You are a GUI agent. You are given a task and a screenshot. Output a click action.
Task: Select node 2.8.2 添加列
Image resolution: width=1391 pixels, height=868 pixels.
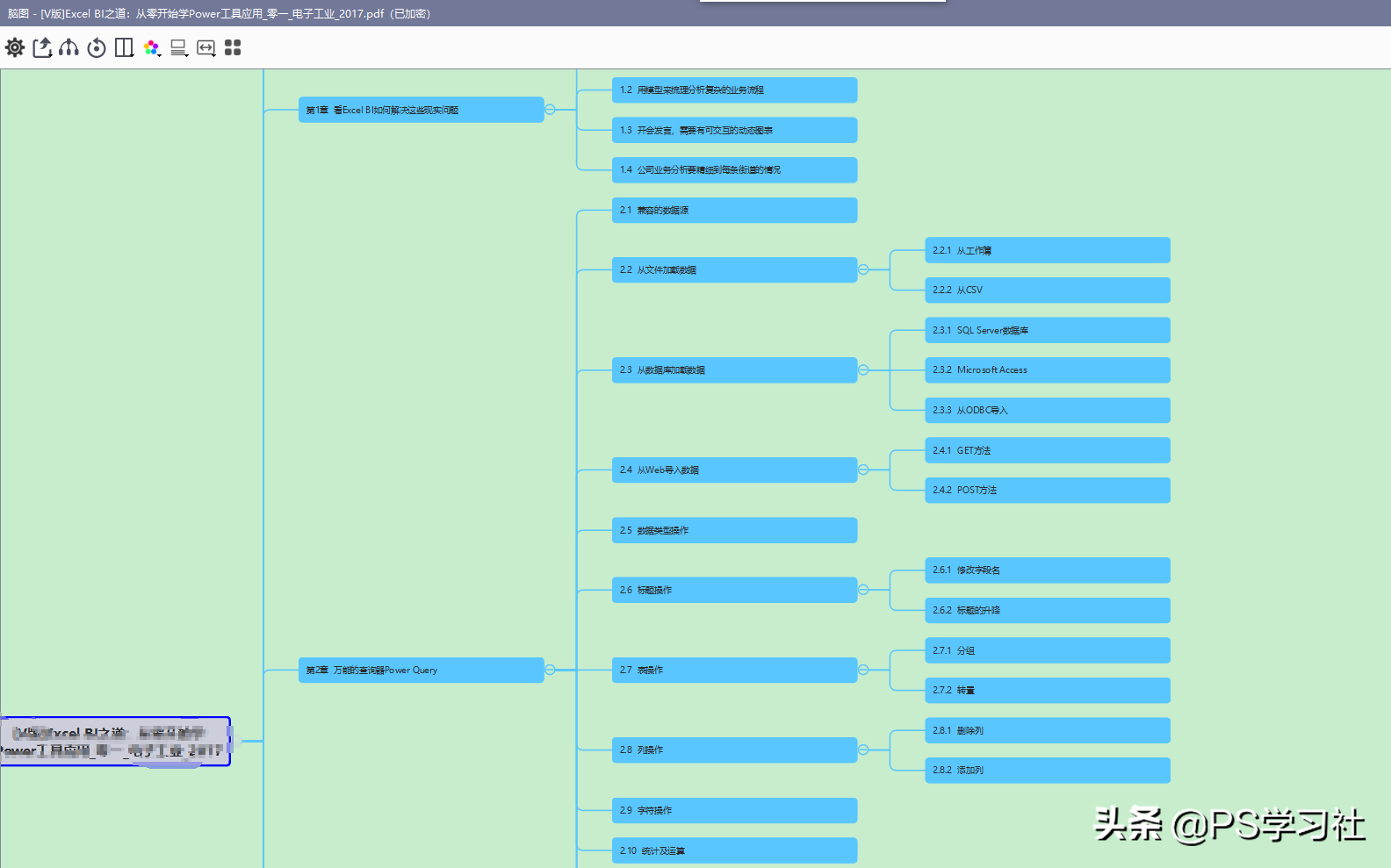(x=1048, y=770)
